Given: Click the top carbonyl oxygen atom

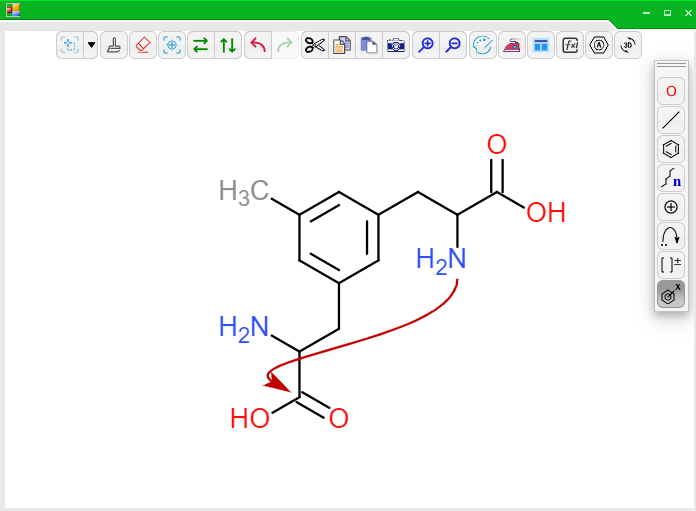Looking at the screenshot, I should tap(497, 144).
